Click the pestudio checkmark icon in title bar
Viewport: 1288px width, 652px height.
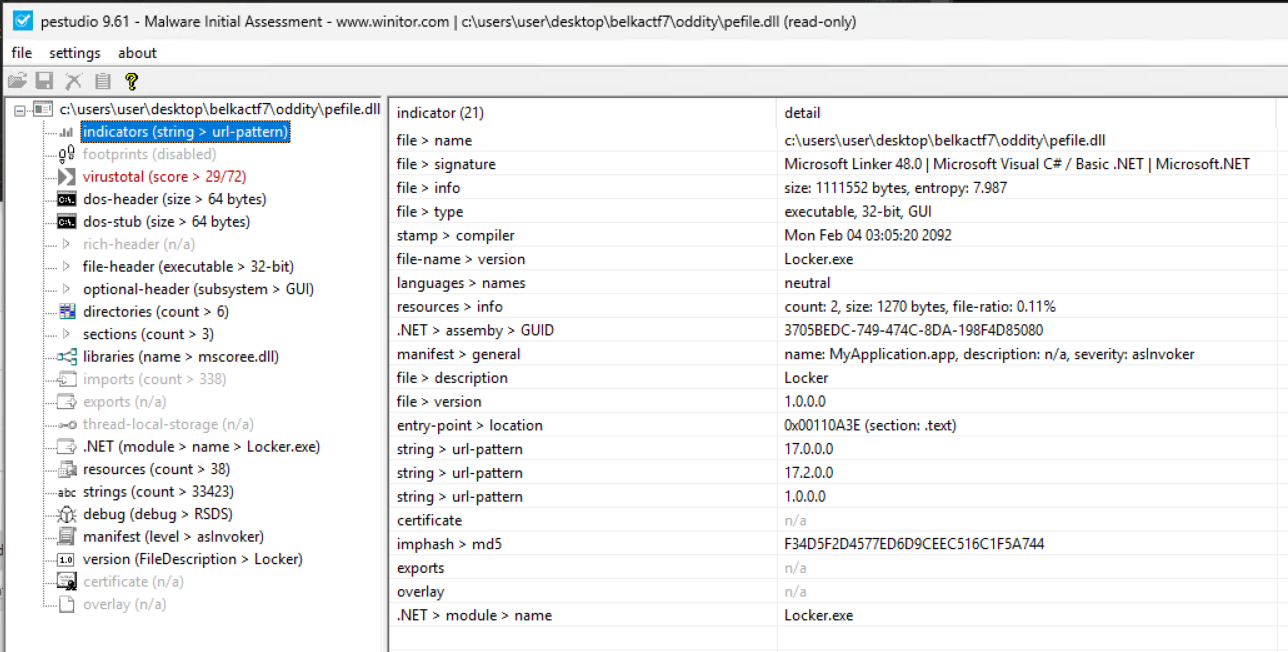(22, 21)
